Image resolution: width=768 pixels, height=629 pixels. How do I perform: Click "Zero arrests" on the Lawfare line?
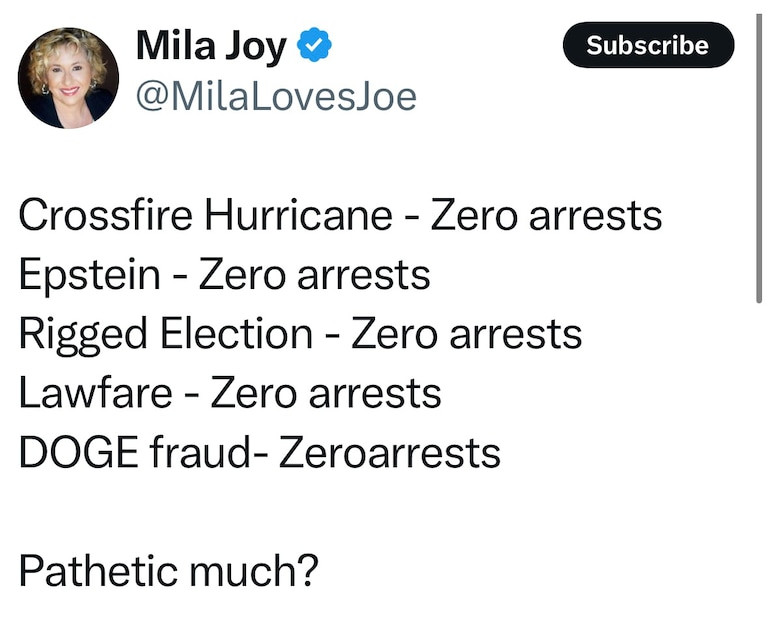click(325, 393)
